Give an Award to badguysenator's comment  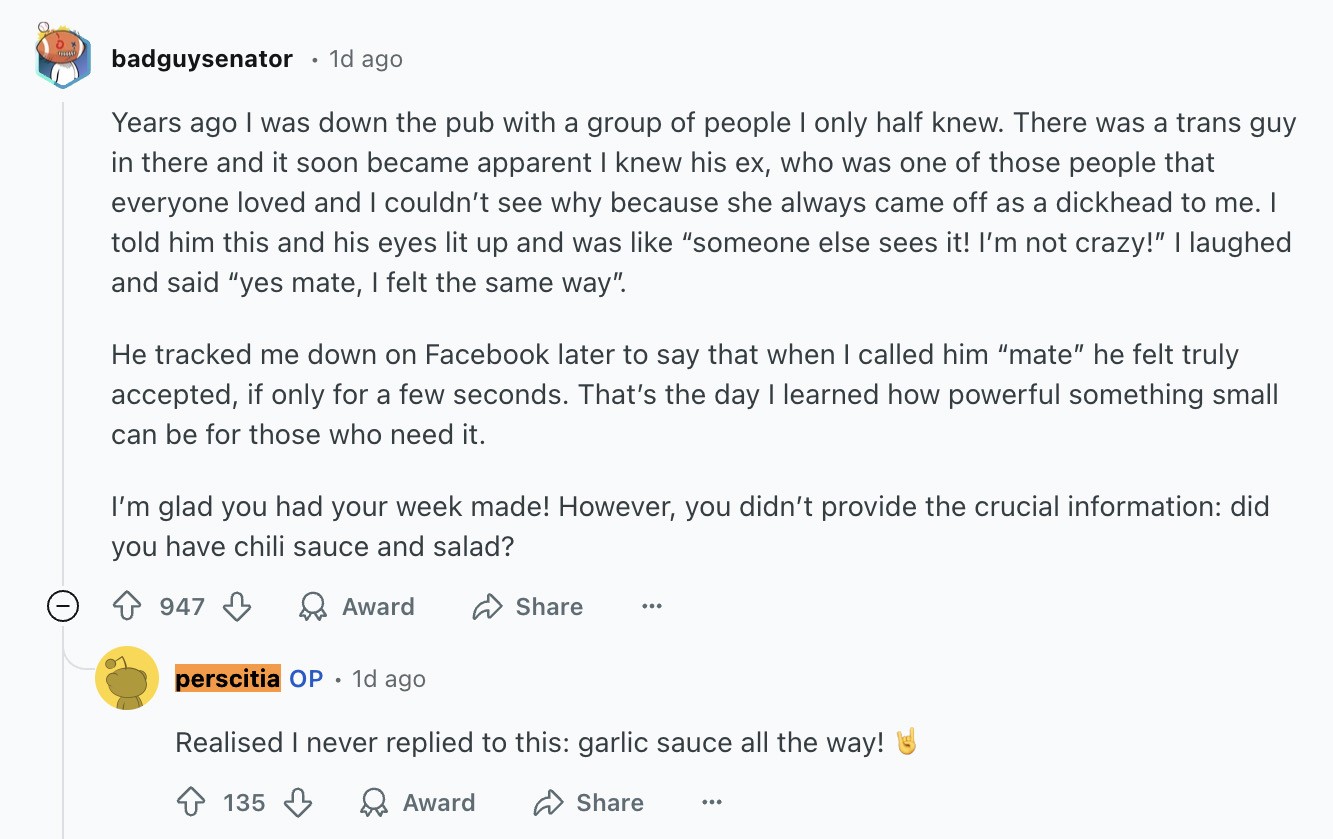pyautogui.click(x=355, y=606)
